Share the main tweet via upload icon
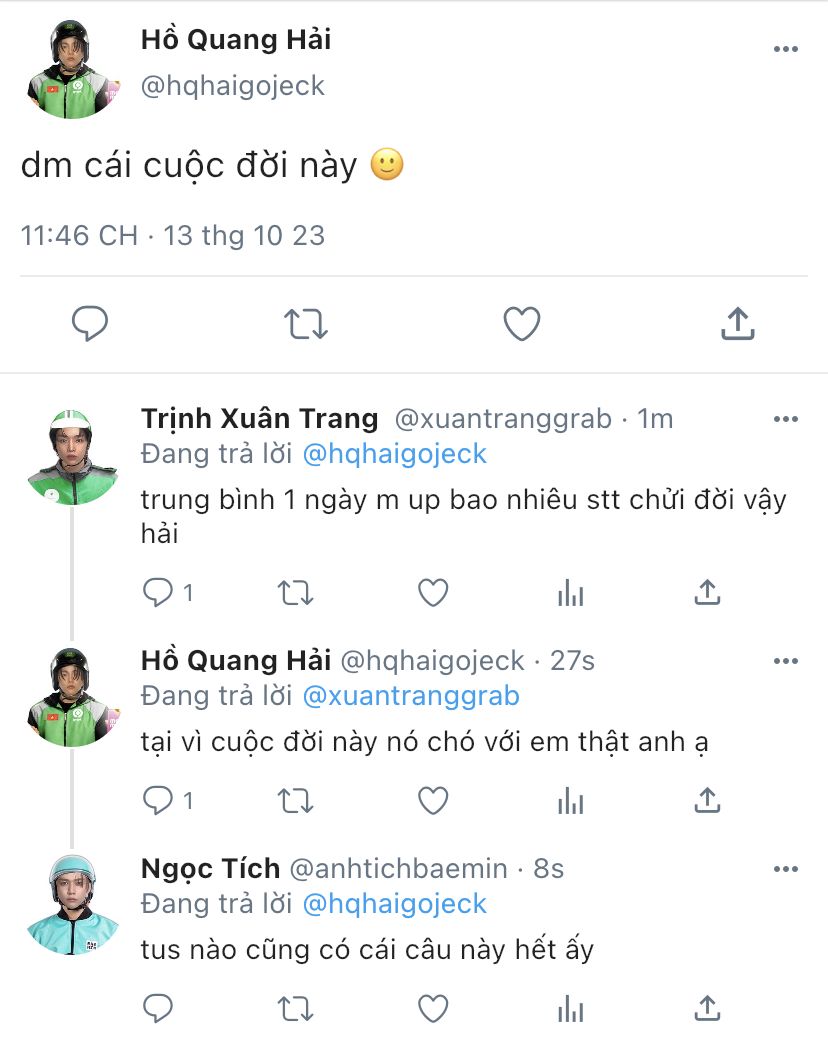 [737, 324]
